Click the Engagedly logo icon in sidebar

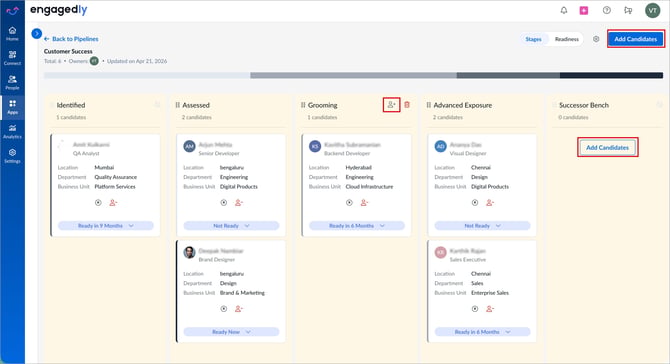click(12, 11)
